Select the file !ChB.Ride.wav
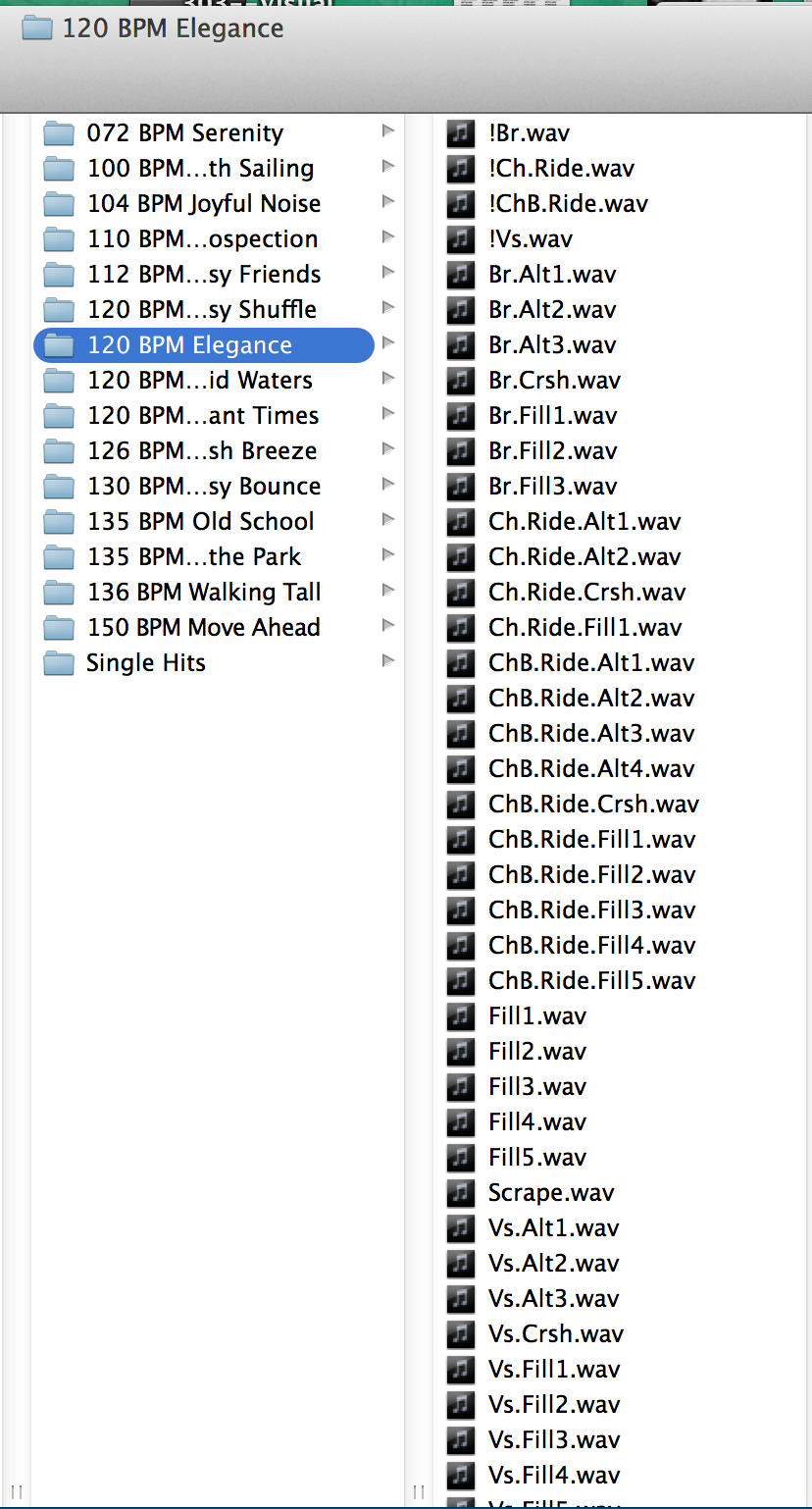 point(568,204)
